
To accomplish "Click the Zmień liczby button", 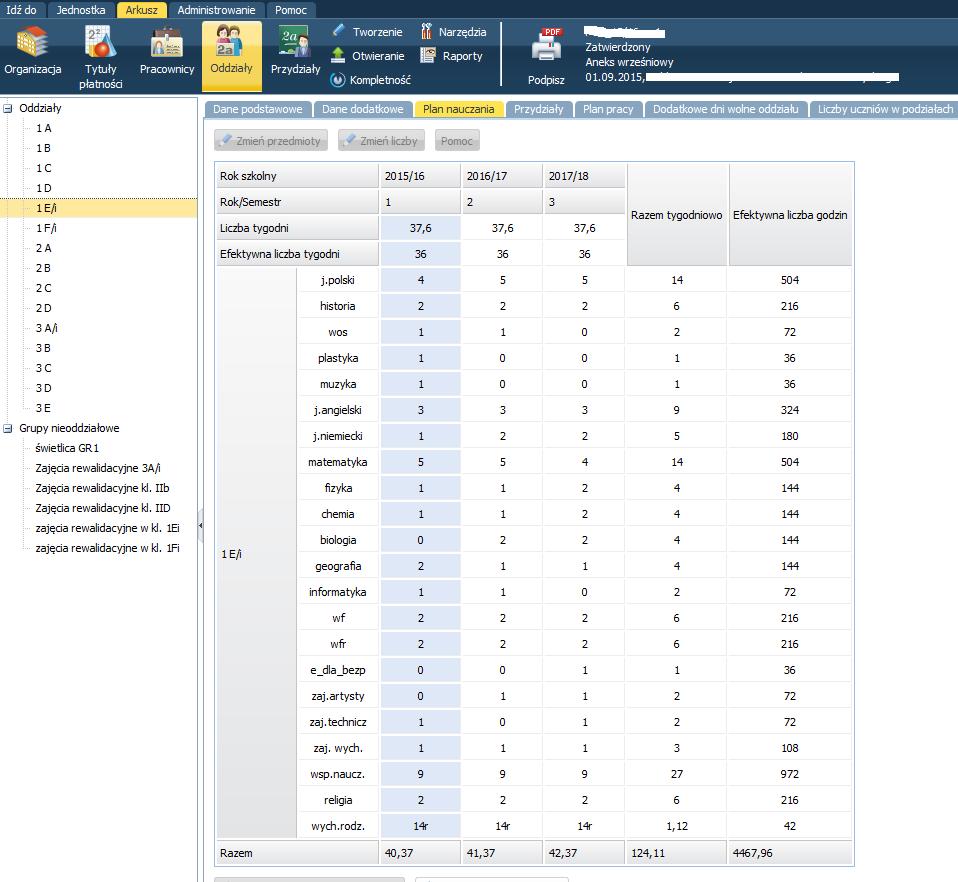I will (x=381, y=140).
